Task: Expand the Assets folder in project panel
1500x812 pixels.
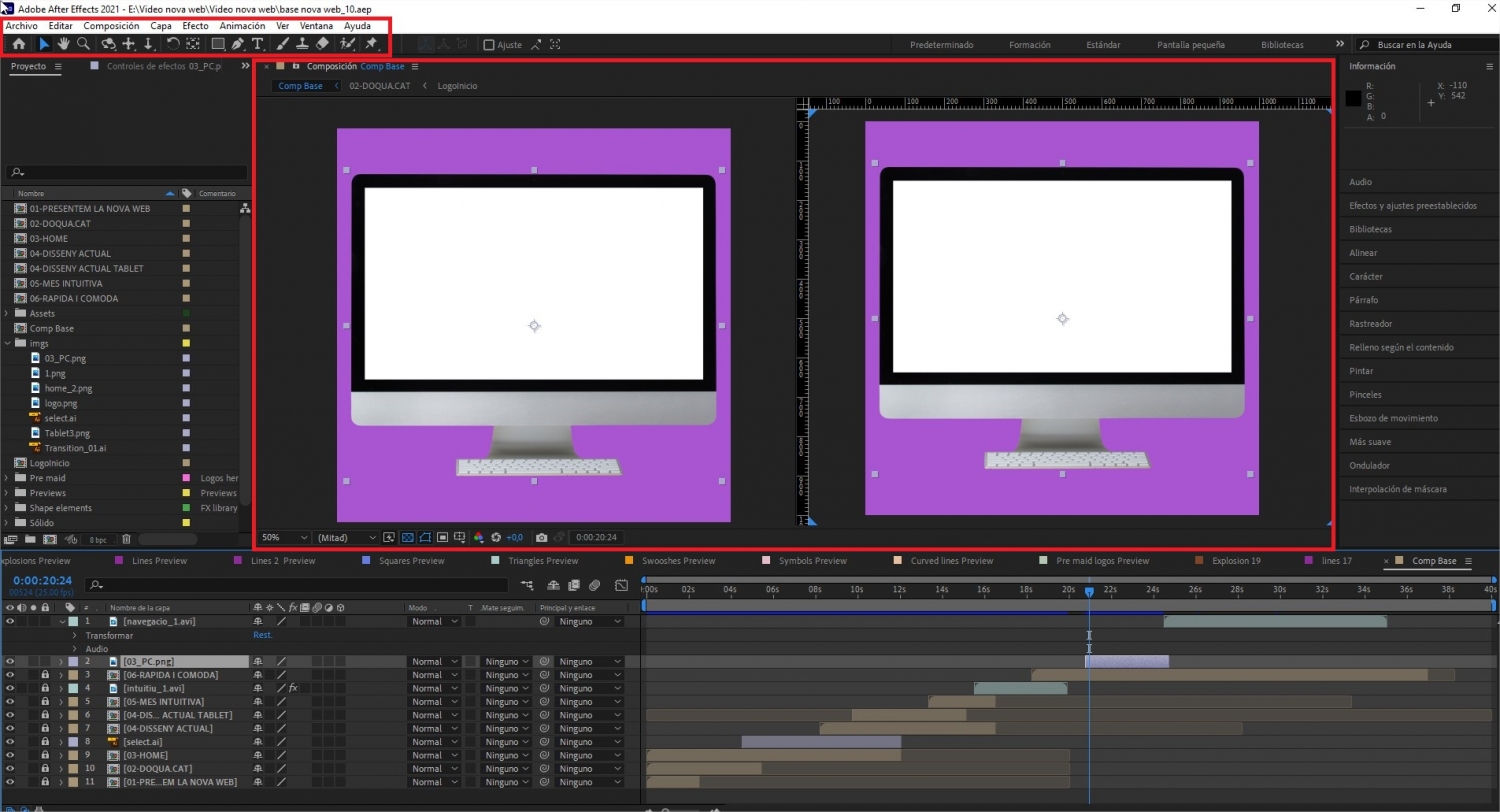Action: pyautogui.click(x=8, y=313)
